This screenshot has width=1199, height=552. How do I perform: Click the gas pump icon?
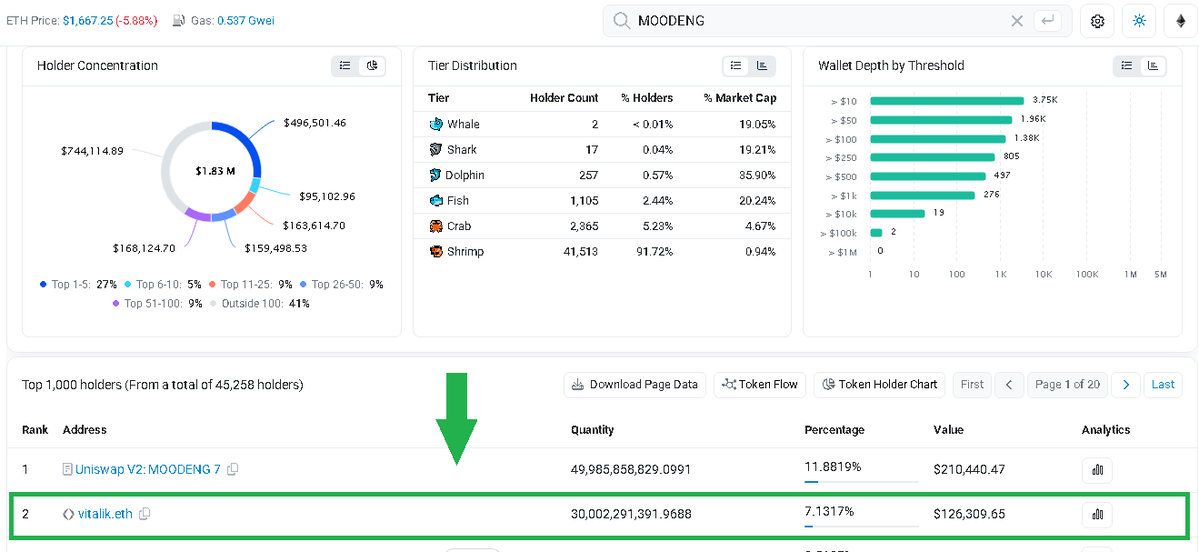(178, 21)
